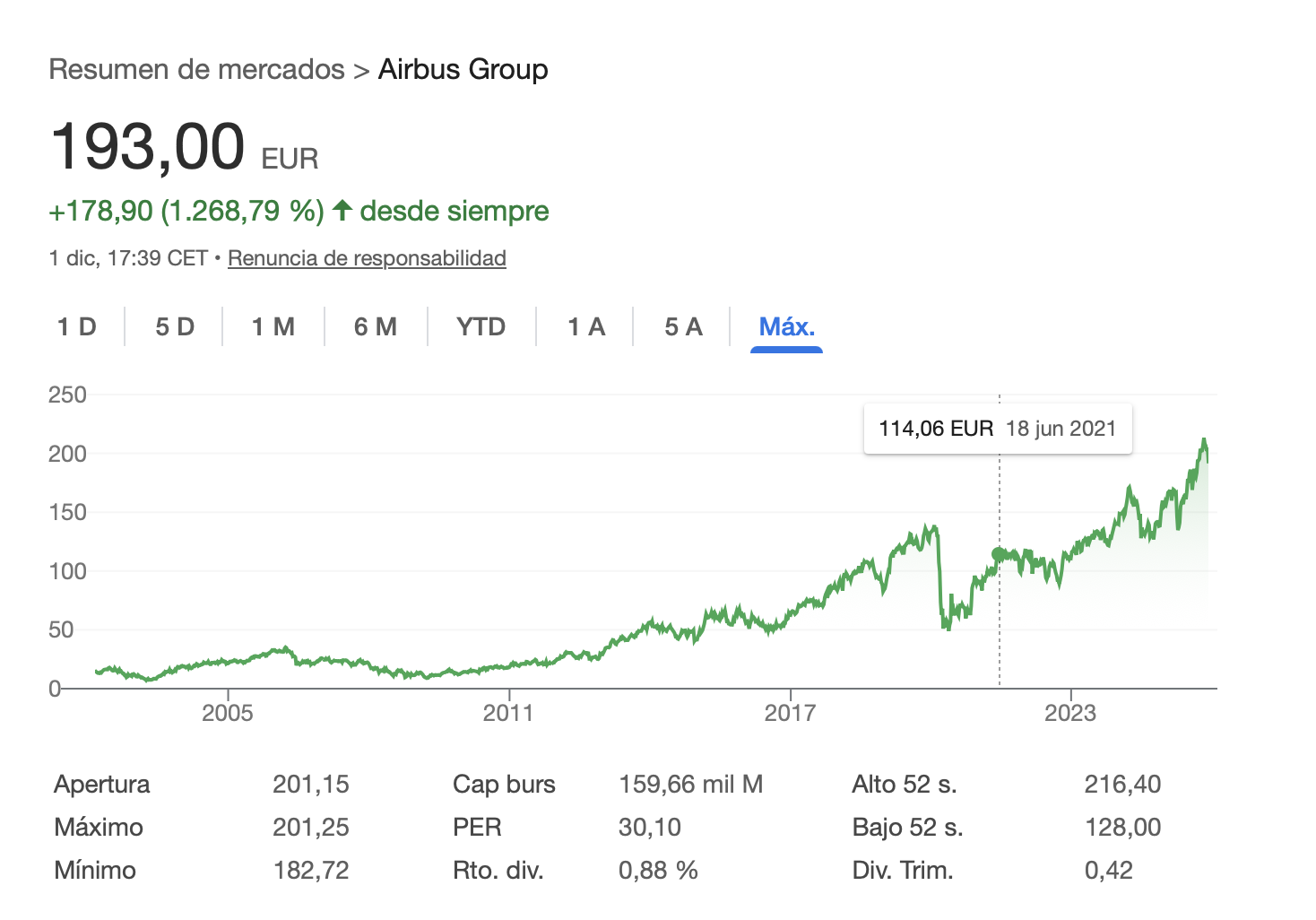Switch to the YTD tab

point(481,327)
